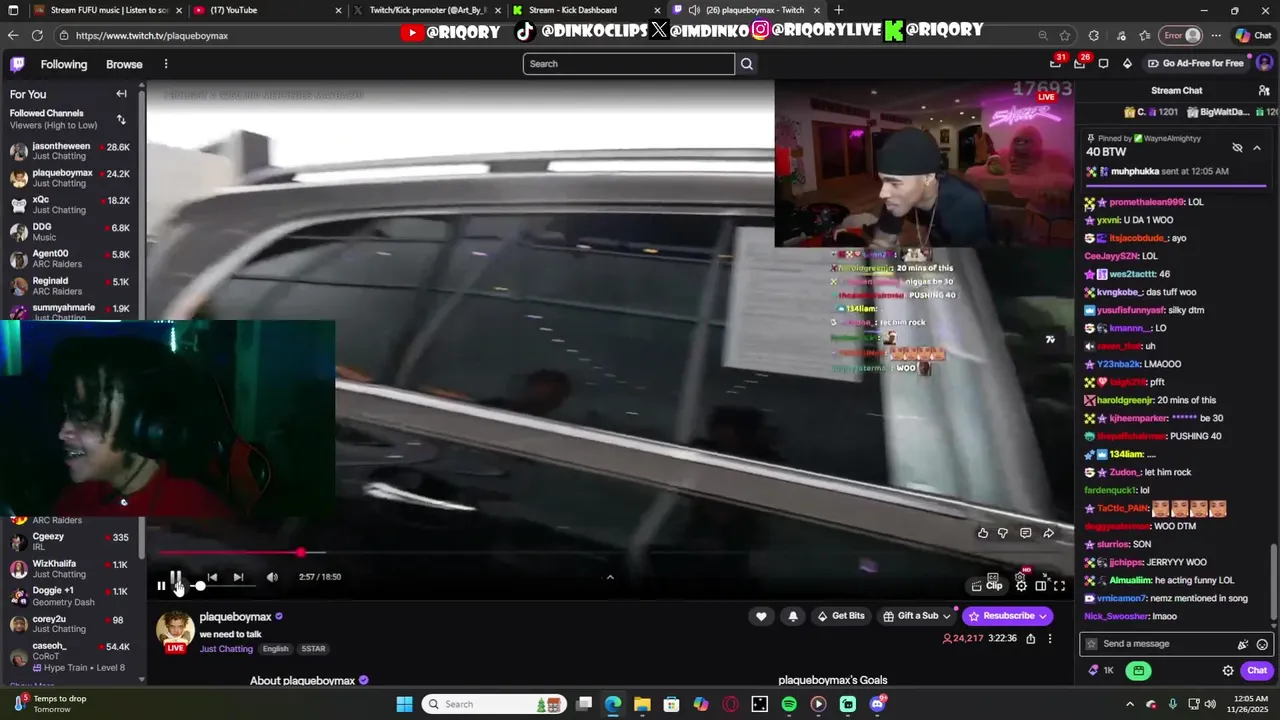Open the Just Chatting category link
The width and height of the screenshot is (1280, 720).
(x=226, y=649)
